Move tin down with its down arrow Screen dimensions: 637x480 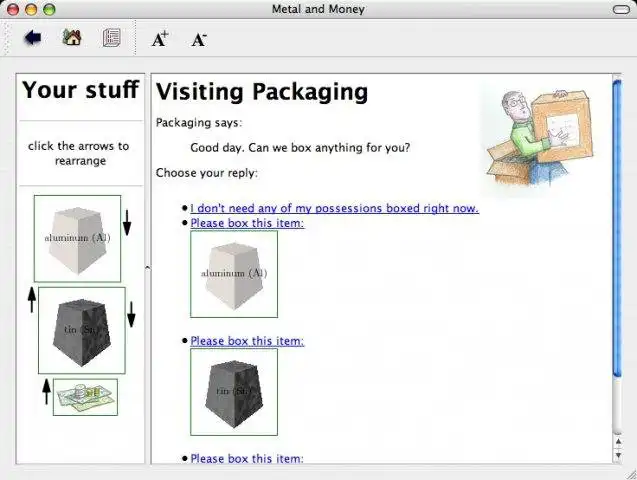[x=131, y=315]
